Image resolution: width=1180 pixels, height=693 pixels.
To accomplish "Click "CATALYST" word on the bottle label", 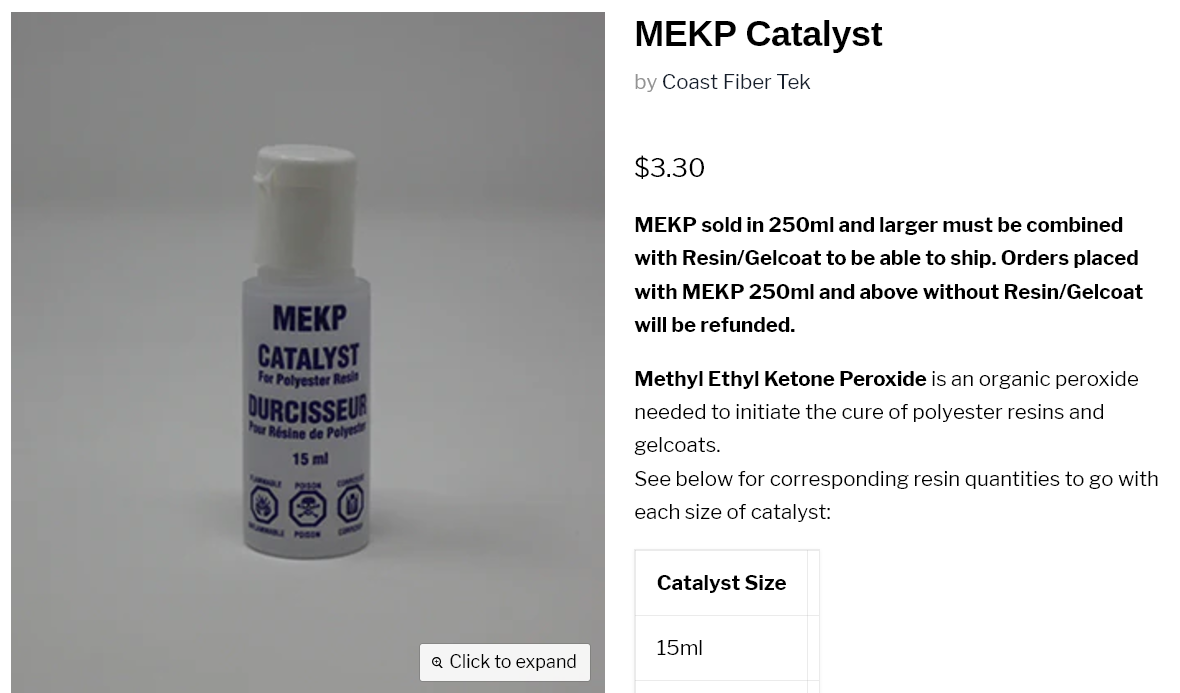I will click(x=308, y=356).
